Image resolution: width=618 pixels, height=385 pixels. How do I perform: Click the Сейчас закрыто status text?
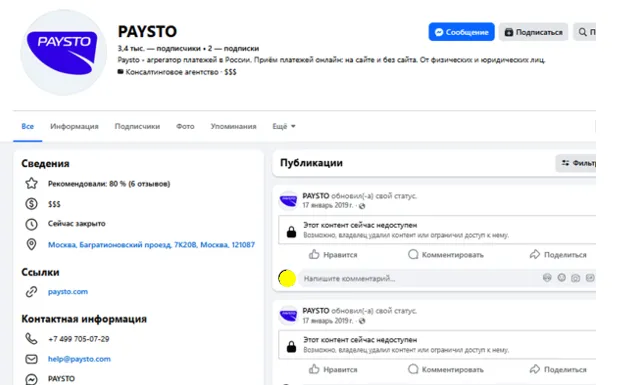[x=77, y=223]
